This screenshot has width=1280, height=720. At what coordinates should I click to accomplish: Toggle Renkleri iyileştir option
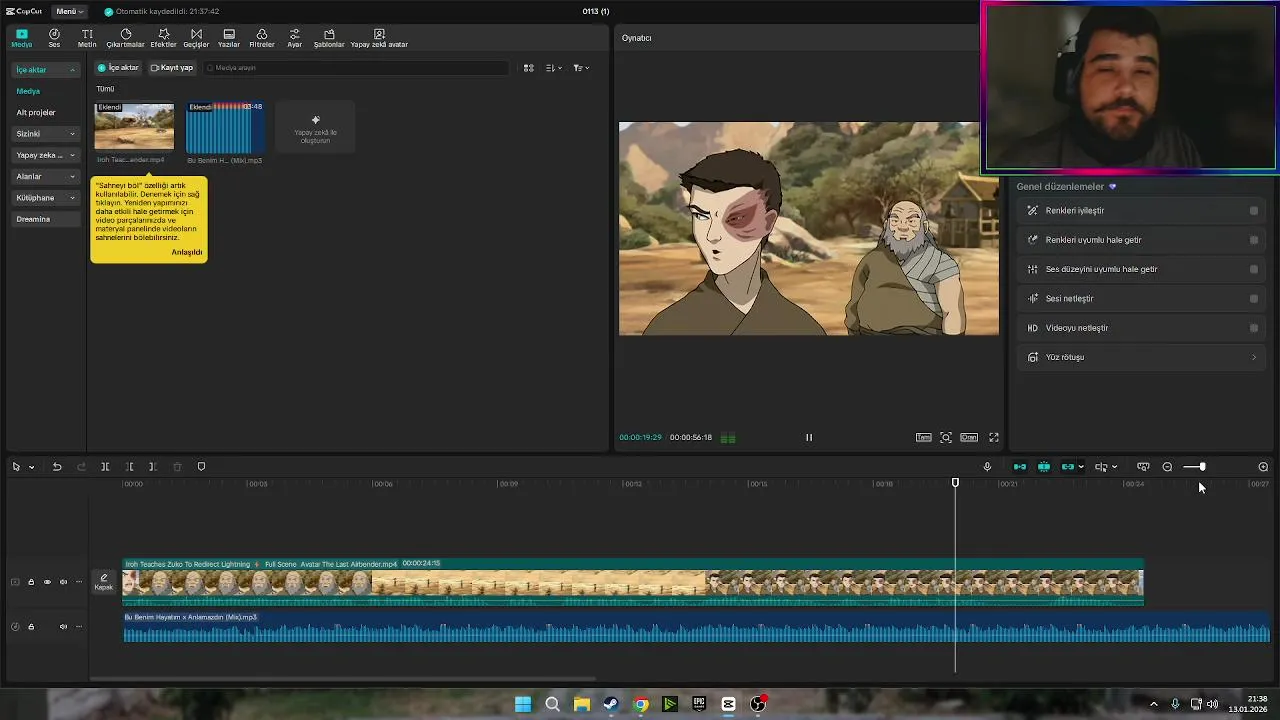(x=1254, y=211)
